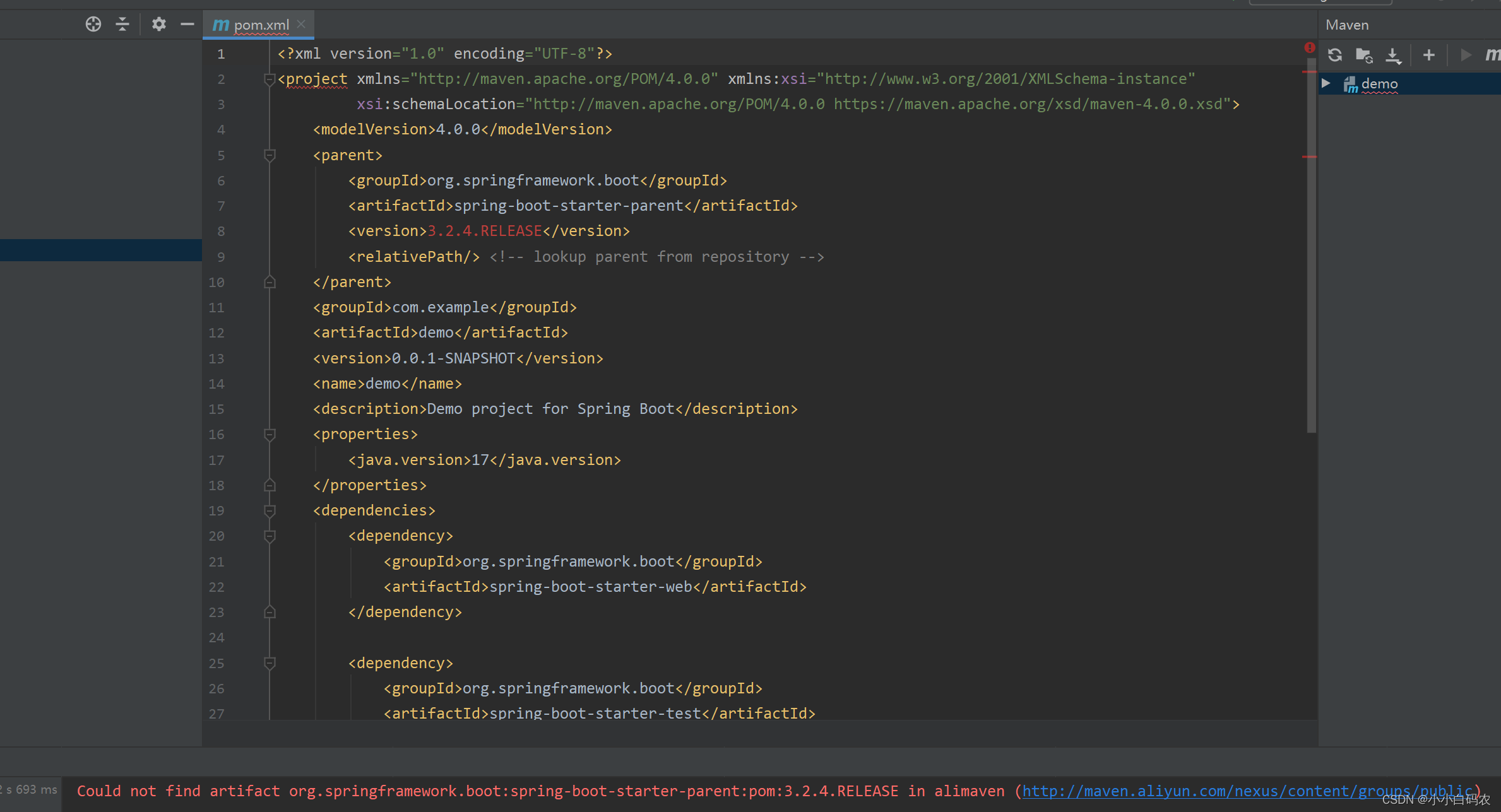Click Reload All Maven Projects icon
The width and height of the screenshot is (1501, 812).
[x=1334, y=56]
